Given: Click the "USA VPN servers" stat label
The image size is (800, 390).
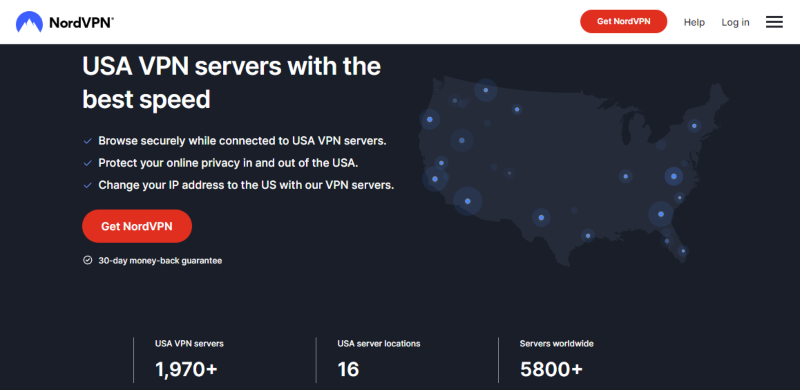Looking at the screenshot, I should click(x=189, y=344).
